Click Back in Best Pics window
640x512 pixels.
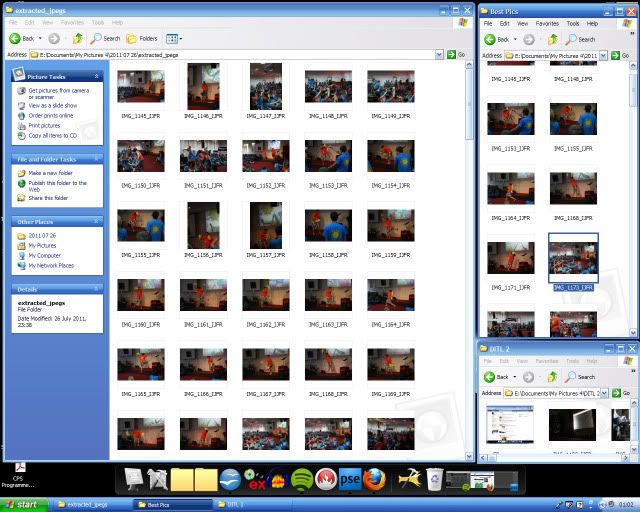pos(496,40)
